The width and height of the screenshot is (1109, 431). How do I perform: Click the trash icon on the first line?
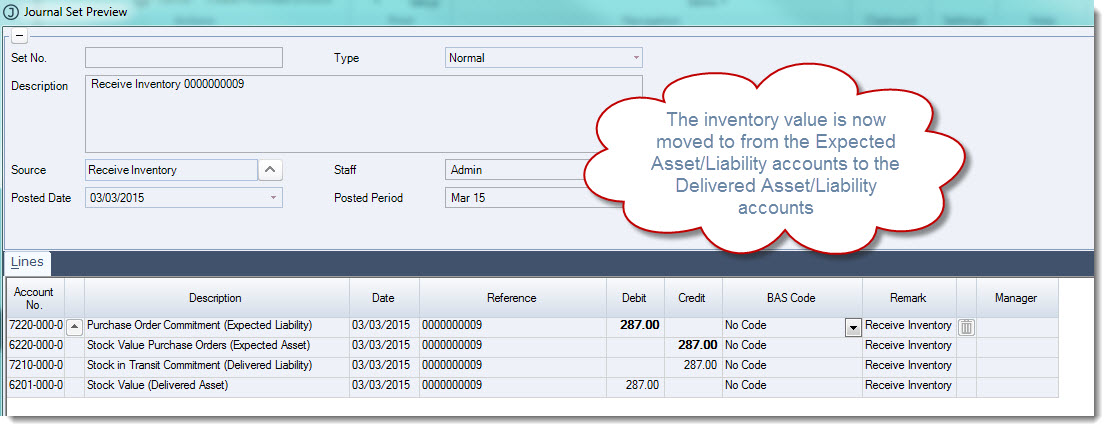[966, 326]
